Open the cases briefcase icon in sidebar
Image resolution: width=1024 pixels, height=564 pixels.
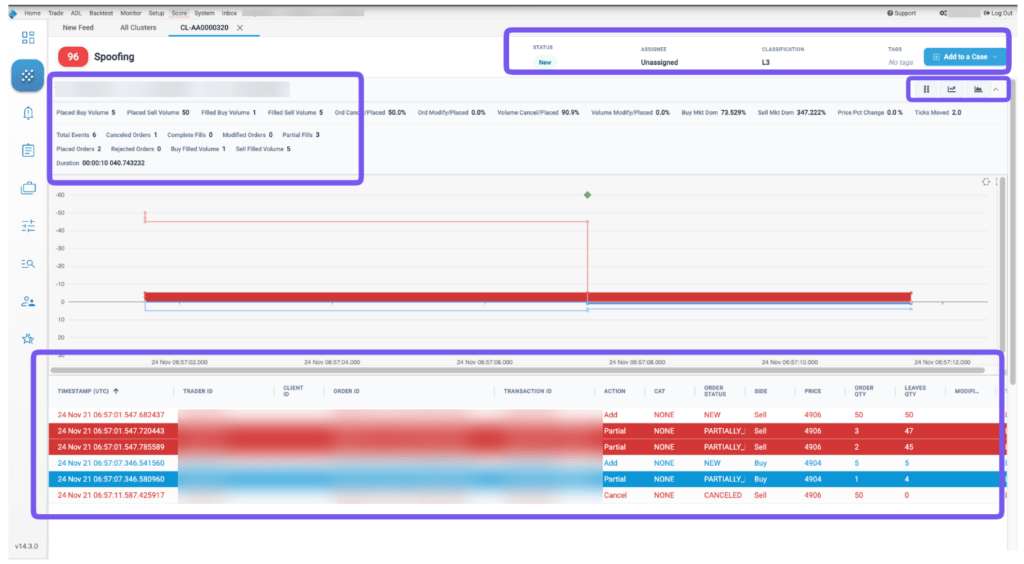coord(27,189)
